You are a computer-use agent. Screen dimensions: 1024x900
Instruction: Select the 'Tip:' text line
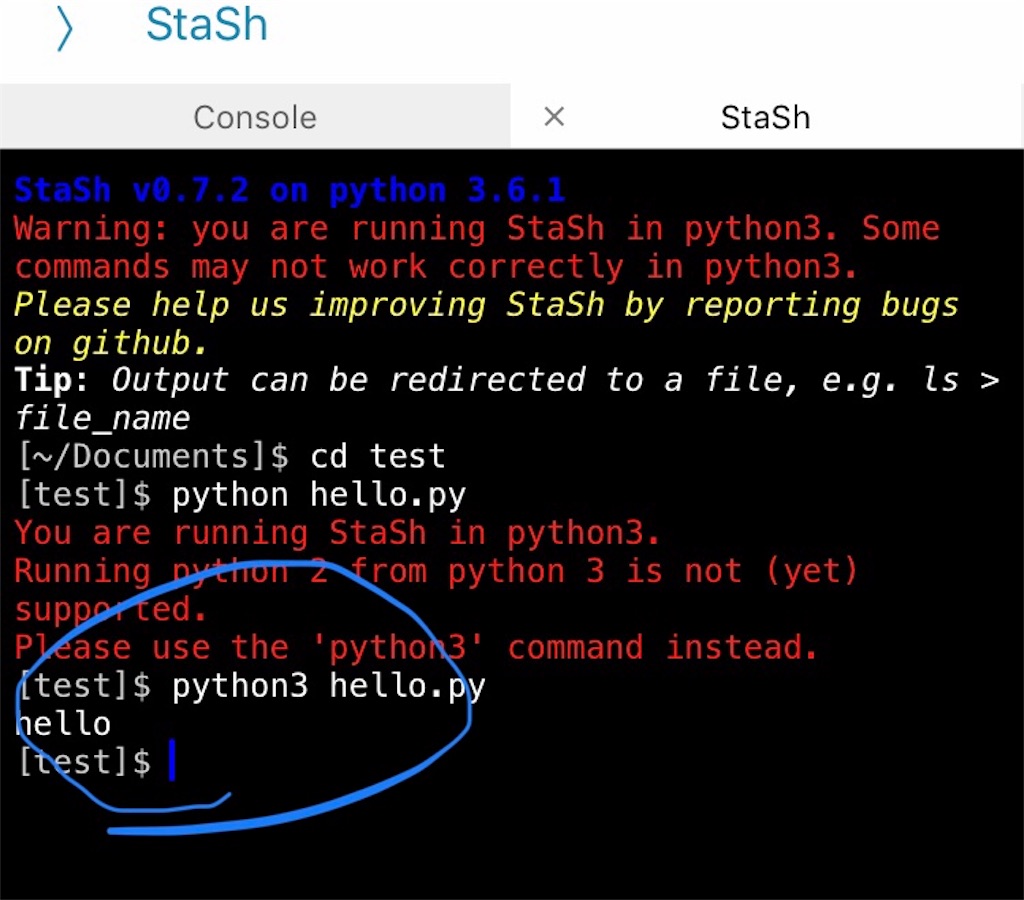pyautogui.click(x=507, y=380)
